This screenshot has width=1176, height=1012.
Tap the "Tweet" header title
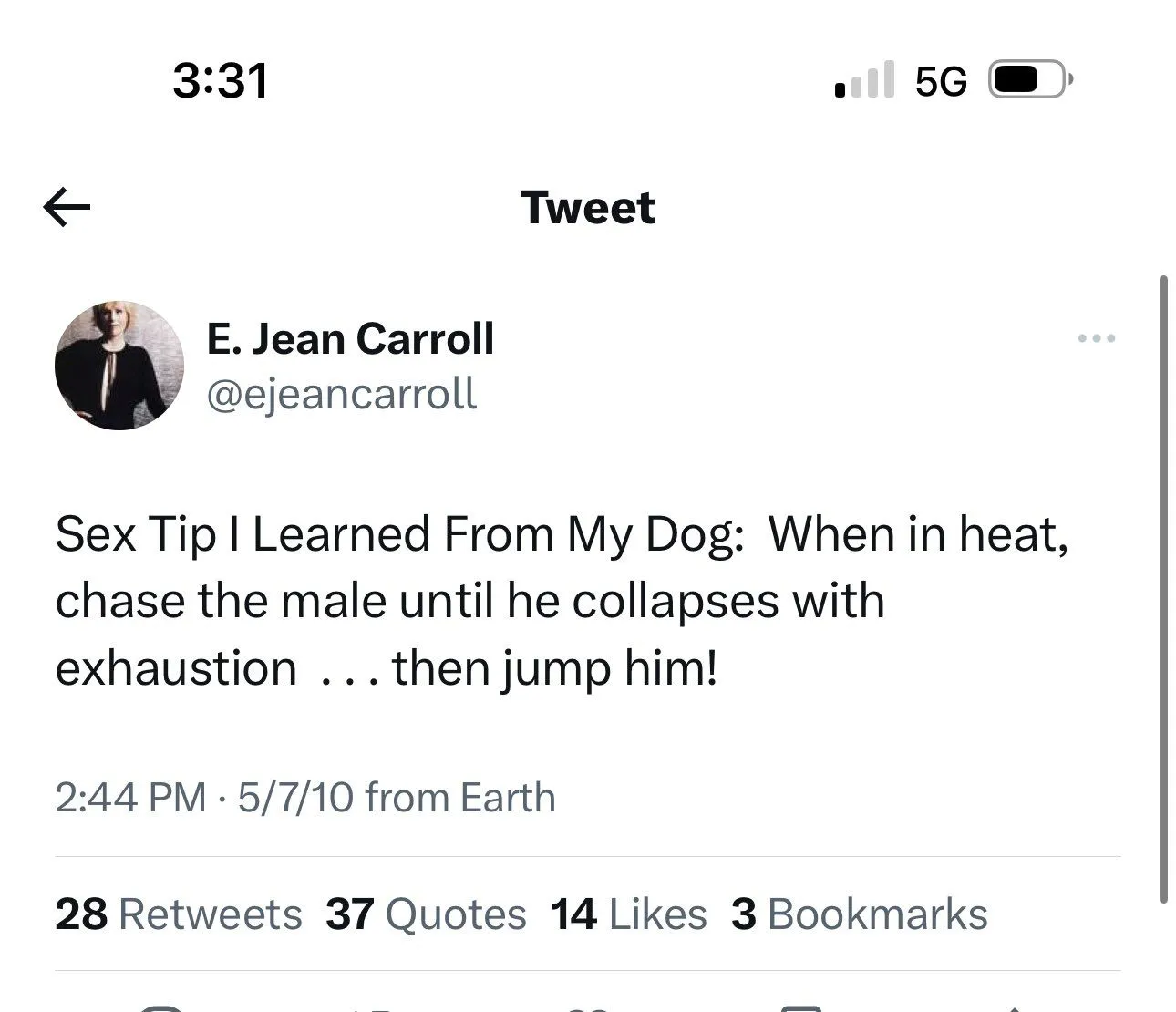click(x=587, y=208)
